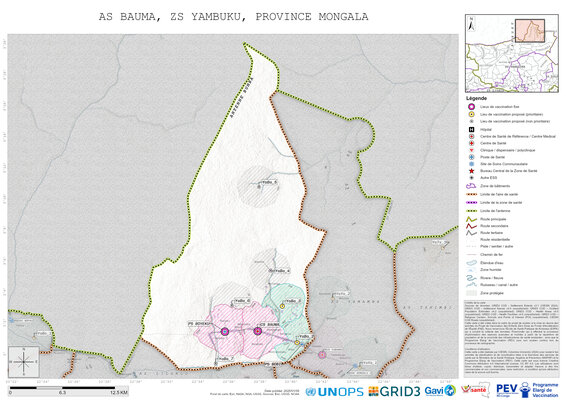The height and width of the screenshot is (400, 566).
Task: Click the pink marker in the neighbouring area
Action: tap(322, 355)
